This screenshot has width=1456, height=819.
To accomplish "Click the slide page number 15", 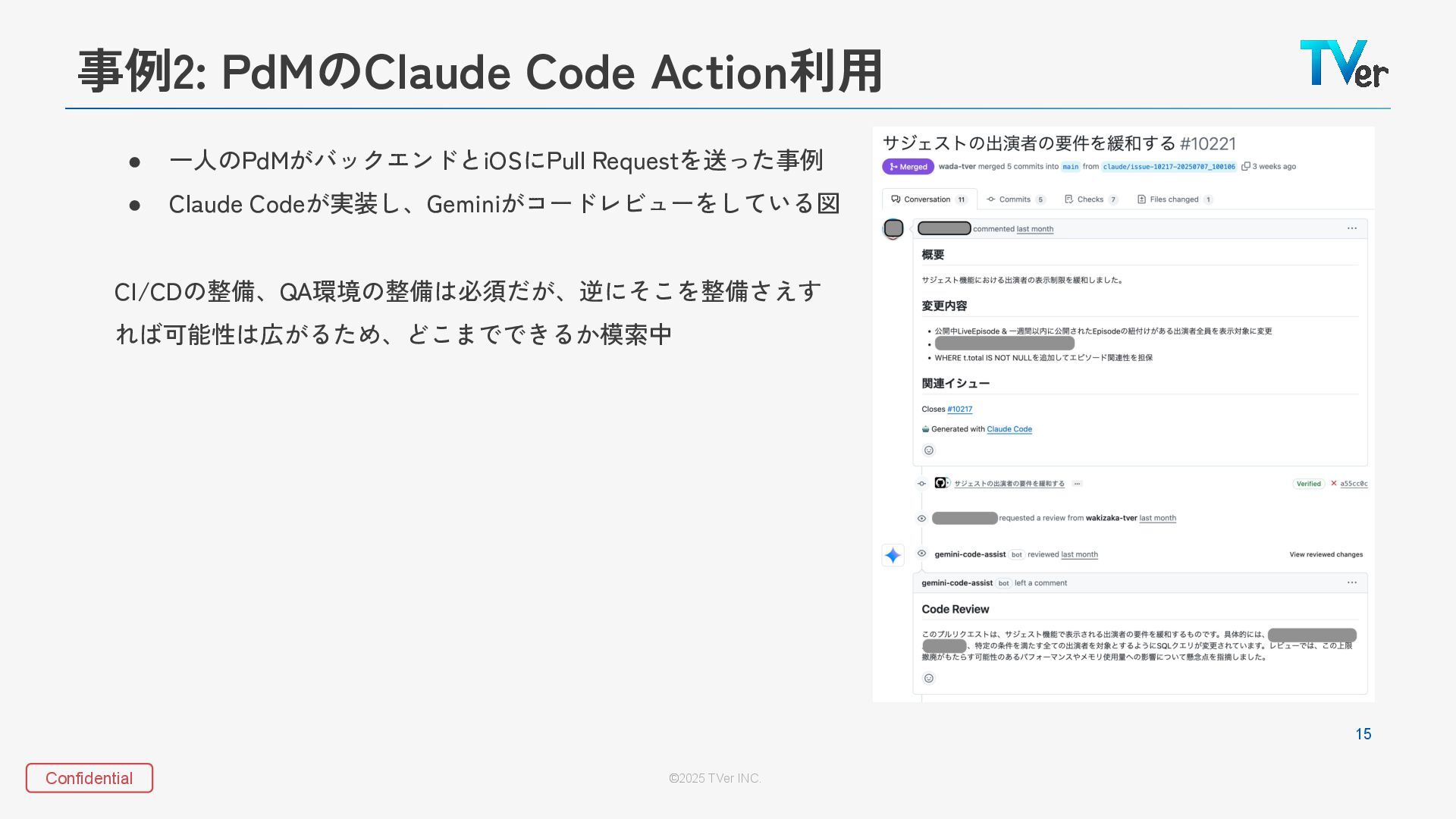I will pos(1363,734).
